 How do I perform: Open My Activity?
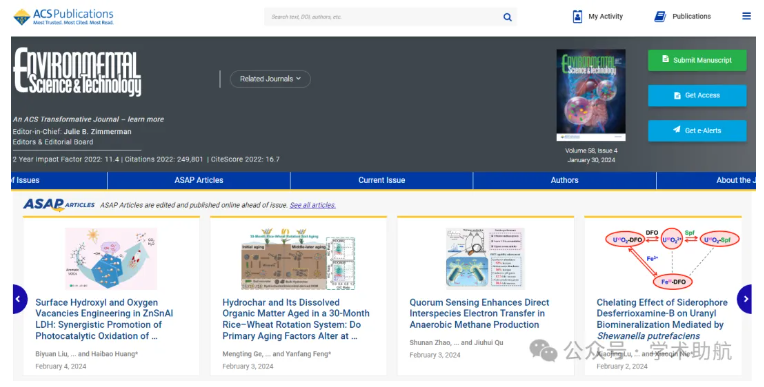click(597, 17)
